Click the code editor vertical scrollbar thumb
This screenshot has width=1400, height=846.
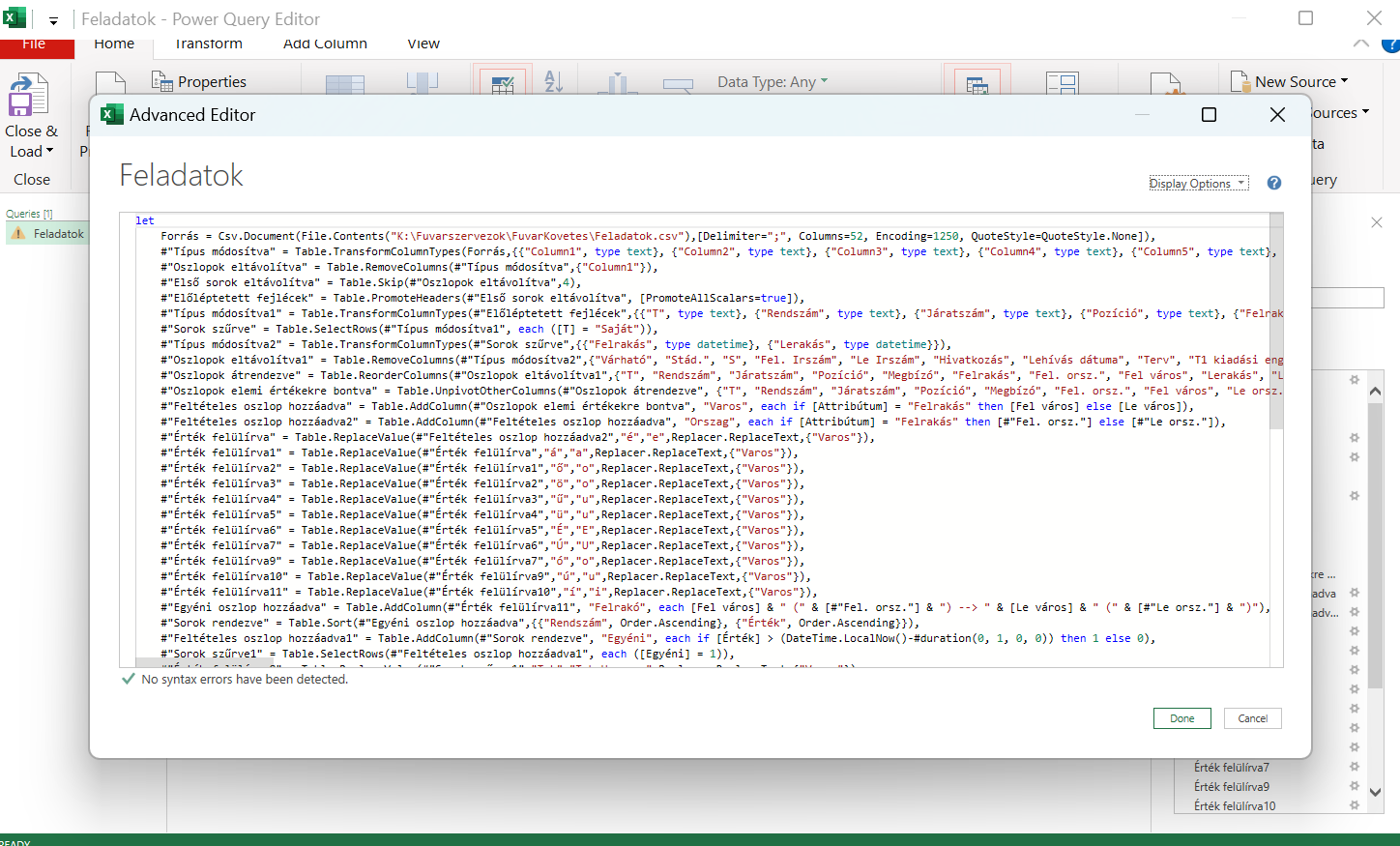(x=1276, y=329)
